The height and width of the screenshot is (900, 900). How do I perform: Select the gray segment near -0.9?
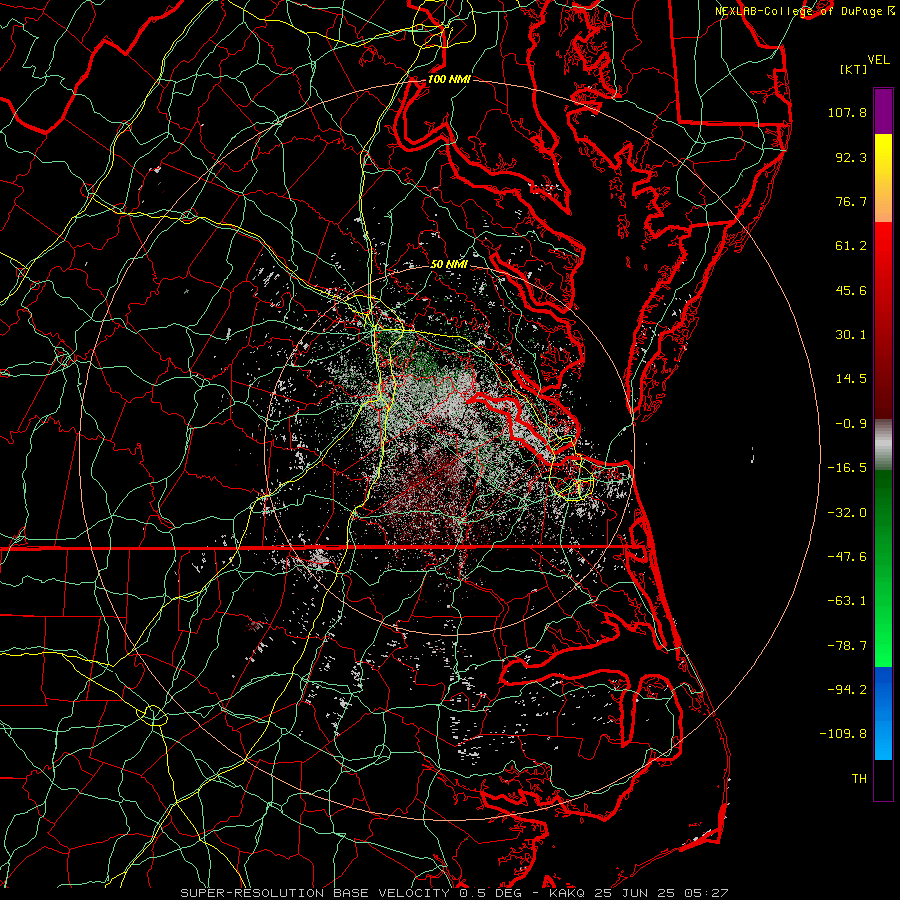[x=883, y=445]
